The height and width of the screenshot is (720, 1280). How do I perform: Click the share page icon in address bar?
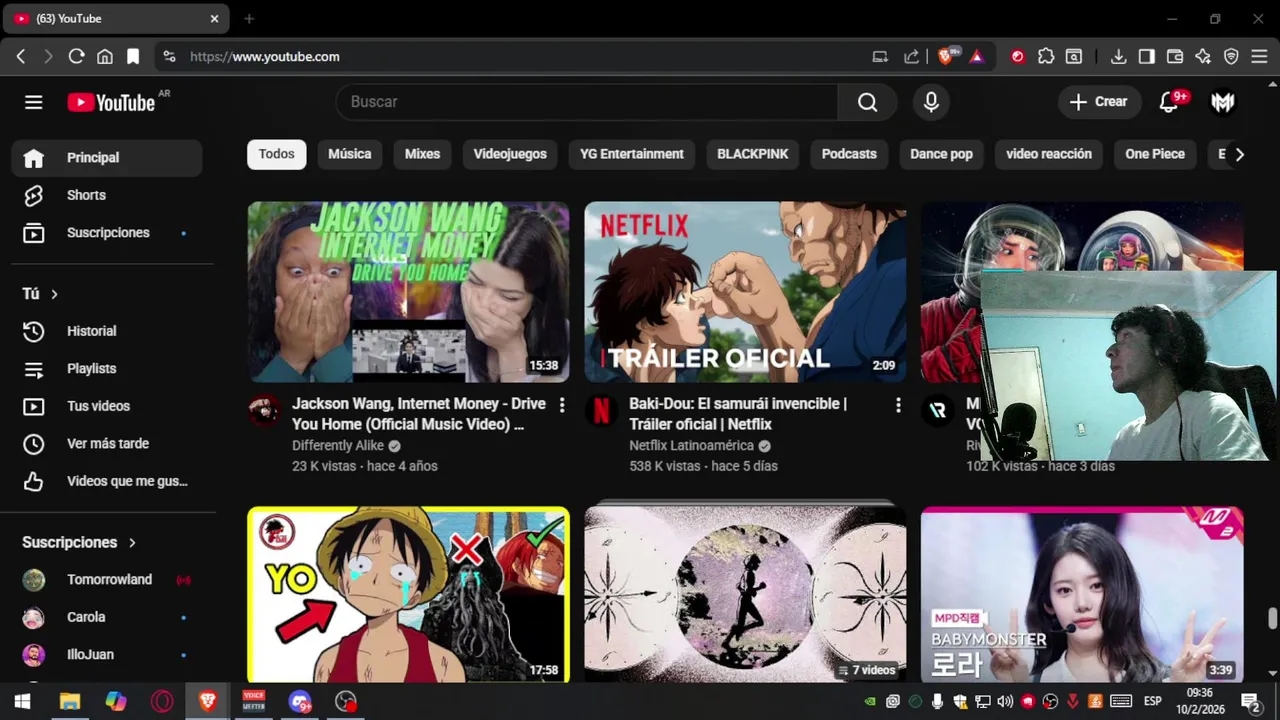[x=911, y=57]
